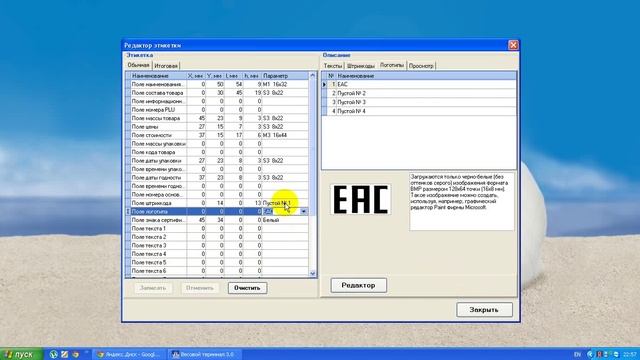The height and width of the screenshot is (360, 640).
Task: Click the Y, мм column header
Action: click(215, 76)
